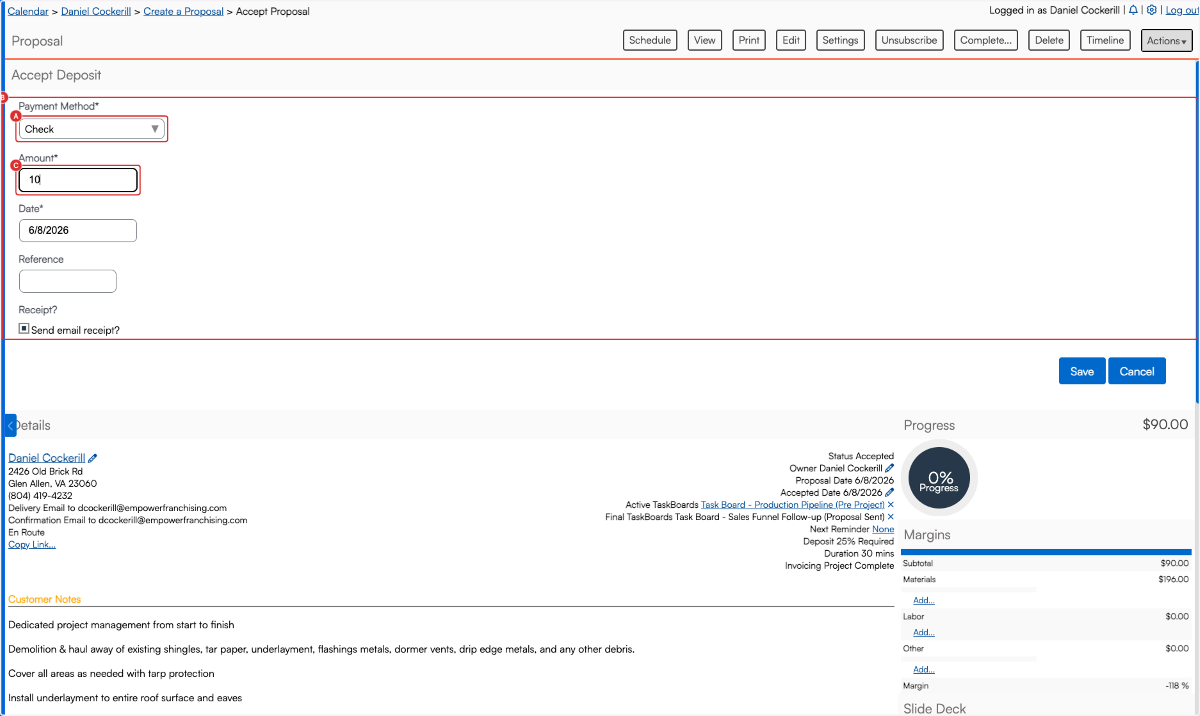Click 'Invoicing Project Complete' text

[x=840, y=566]
